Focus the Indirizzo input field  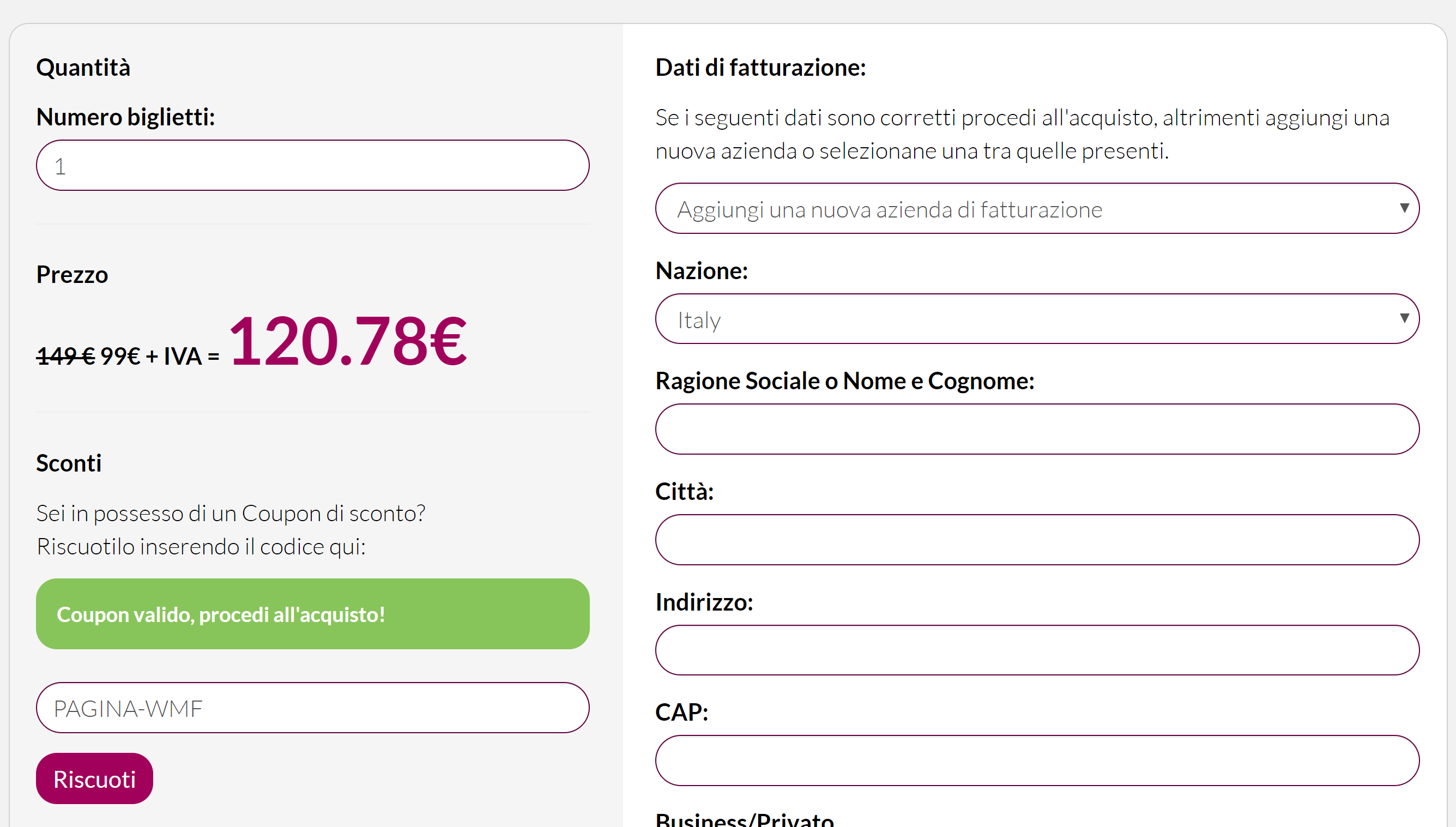click(1037, 650)
